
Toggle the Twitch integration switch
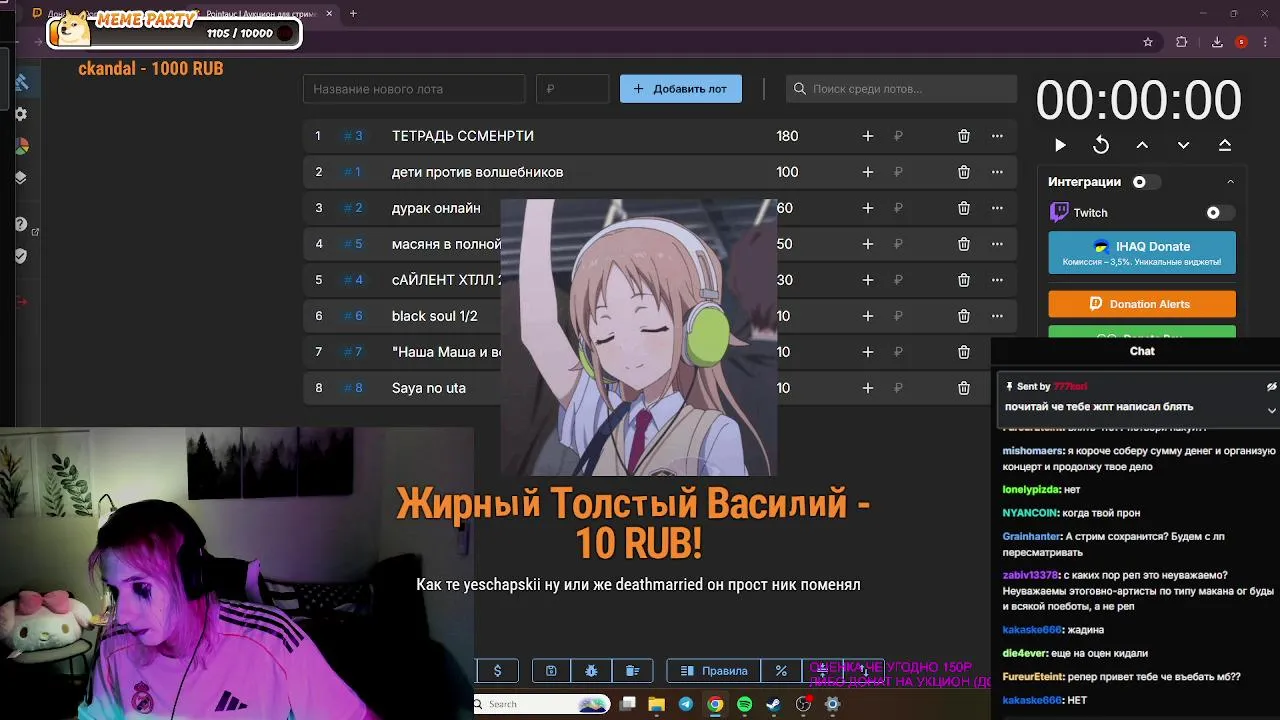[x=1219, y=213]
